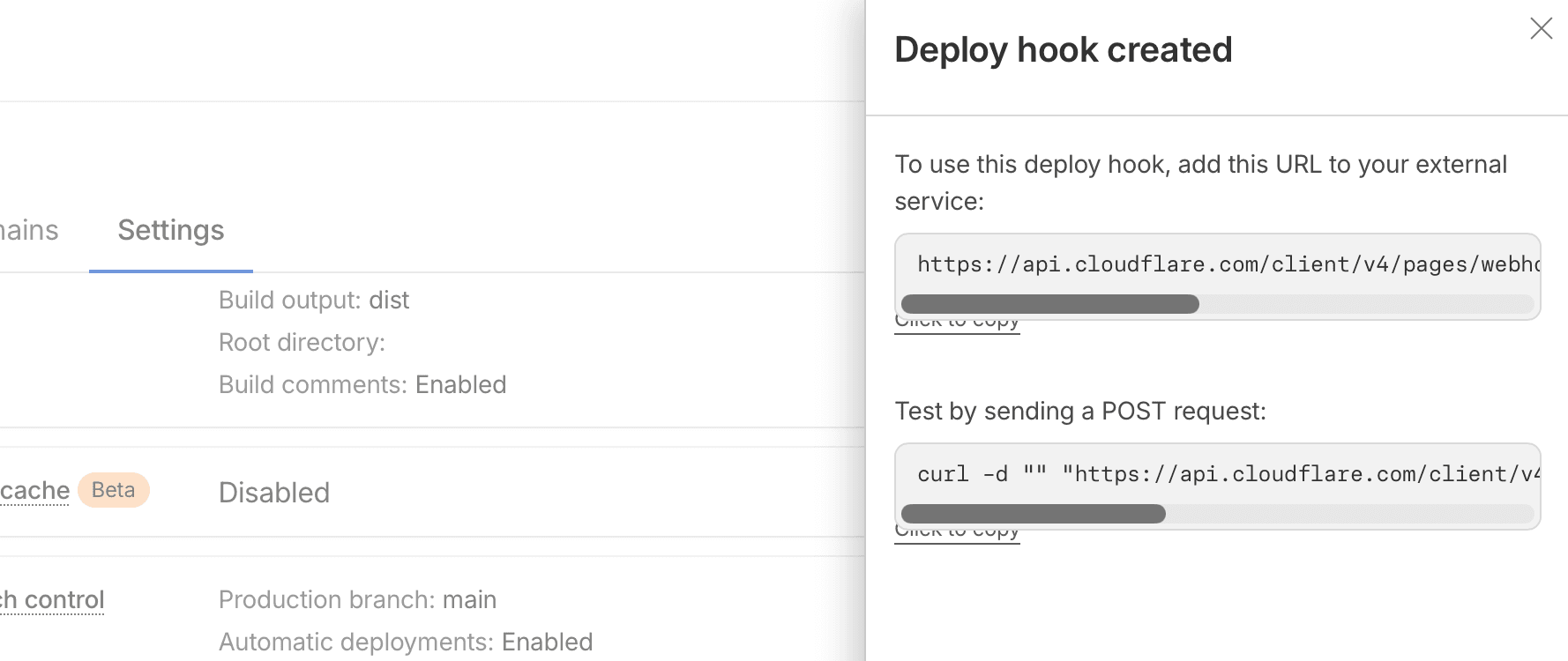Click the "Build comments: Enabled" setting
The width and height of the screenshot is (1568, 661).
pyautogui.click(x=362, y=385)
